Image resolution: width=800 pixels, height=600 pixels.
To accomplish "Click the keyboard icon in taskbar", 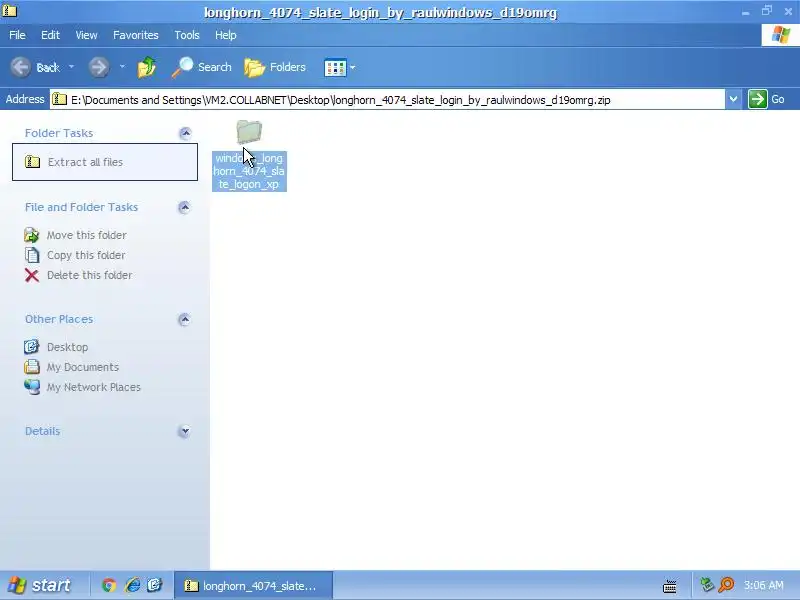I will click(x=669, y=586).
